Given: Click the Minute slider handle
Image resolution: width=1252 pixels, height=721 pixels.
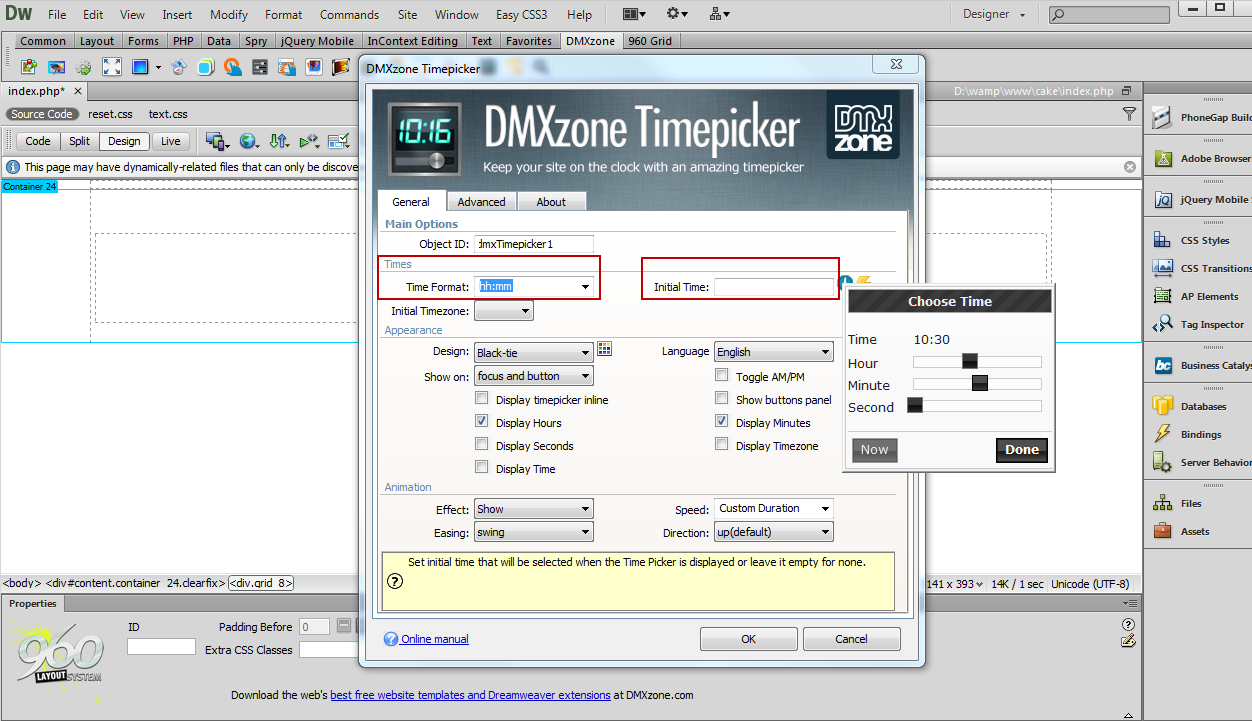Looking at the screenshot, I should coord(980,384).
